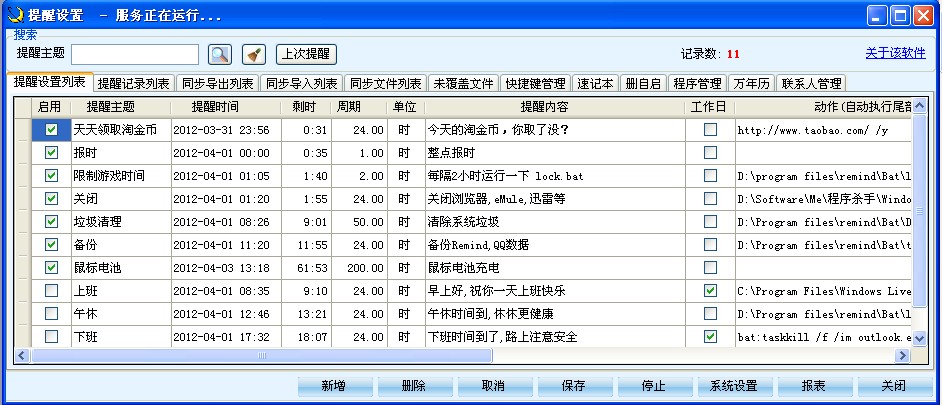Click the 保存 button

pyautogui.click(x=573, y=386)
